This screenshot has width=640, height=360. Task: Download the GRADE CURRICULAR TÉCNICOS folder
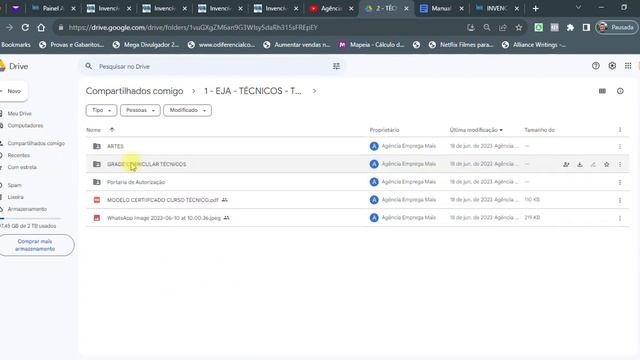[580, 164]
